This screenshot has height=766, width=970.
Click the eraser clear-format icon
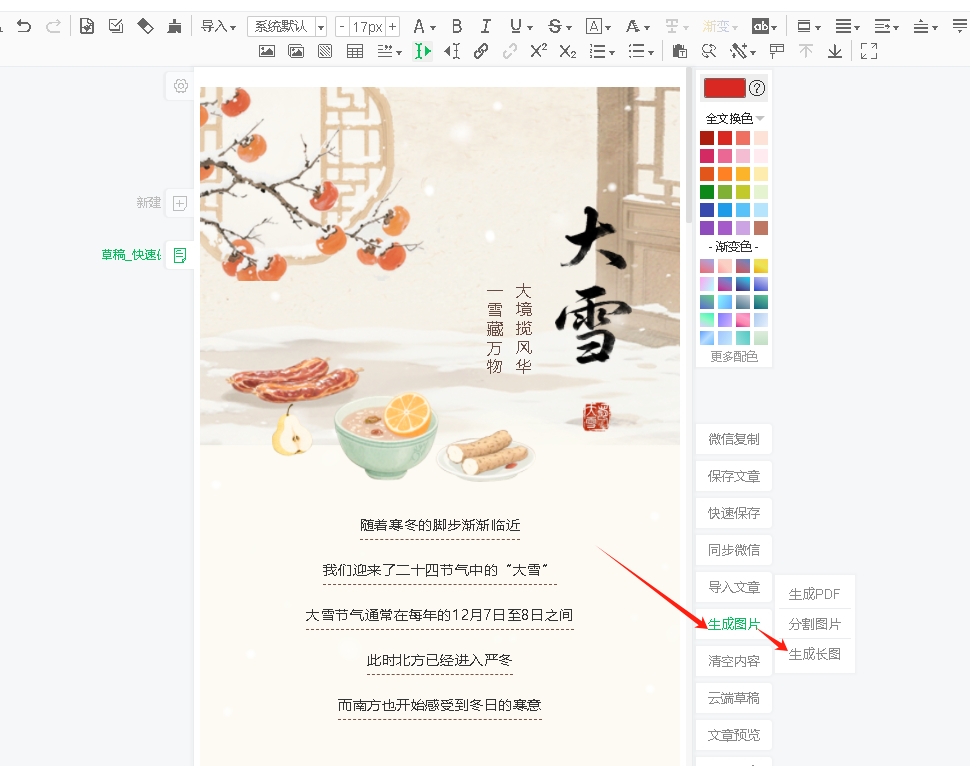(145, 26)
